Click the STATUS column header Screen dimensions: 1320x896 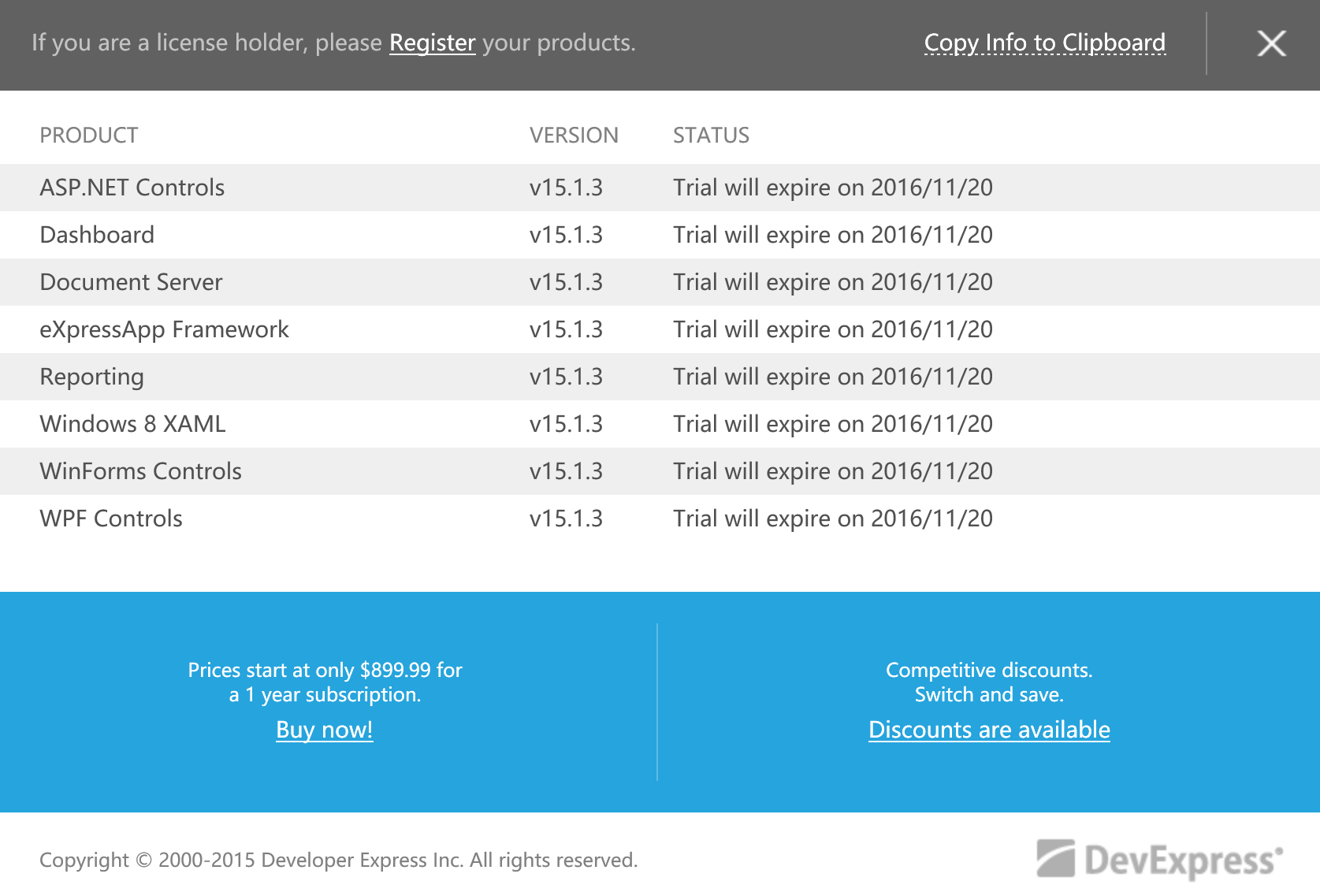pyautogui.click(x=711, y=136)
